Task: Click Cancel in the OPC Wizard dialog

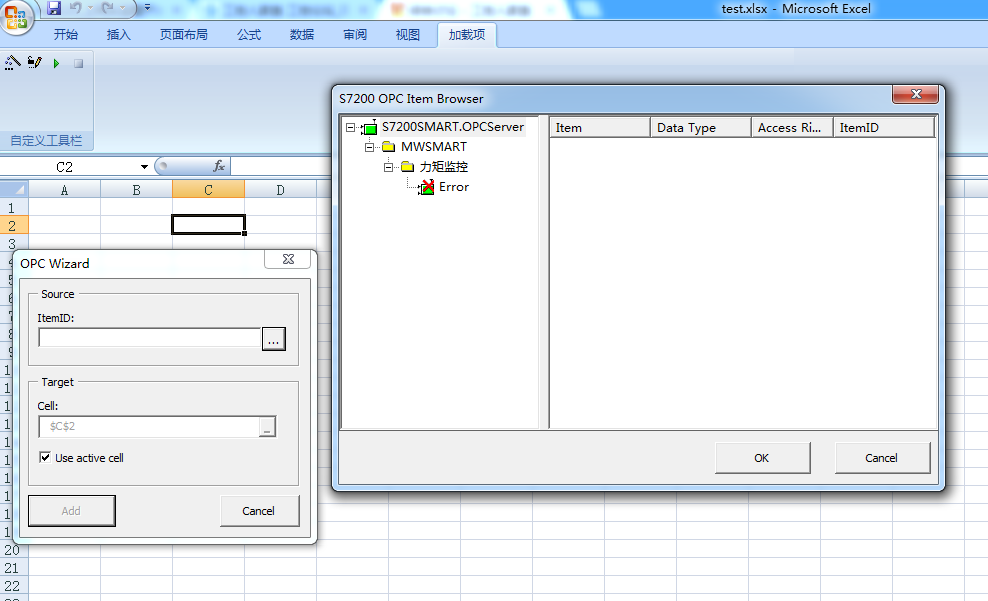Action: tap(259, 511)
